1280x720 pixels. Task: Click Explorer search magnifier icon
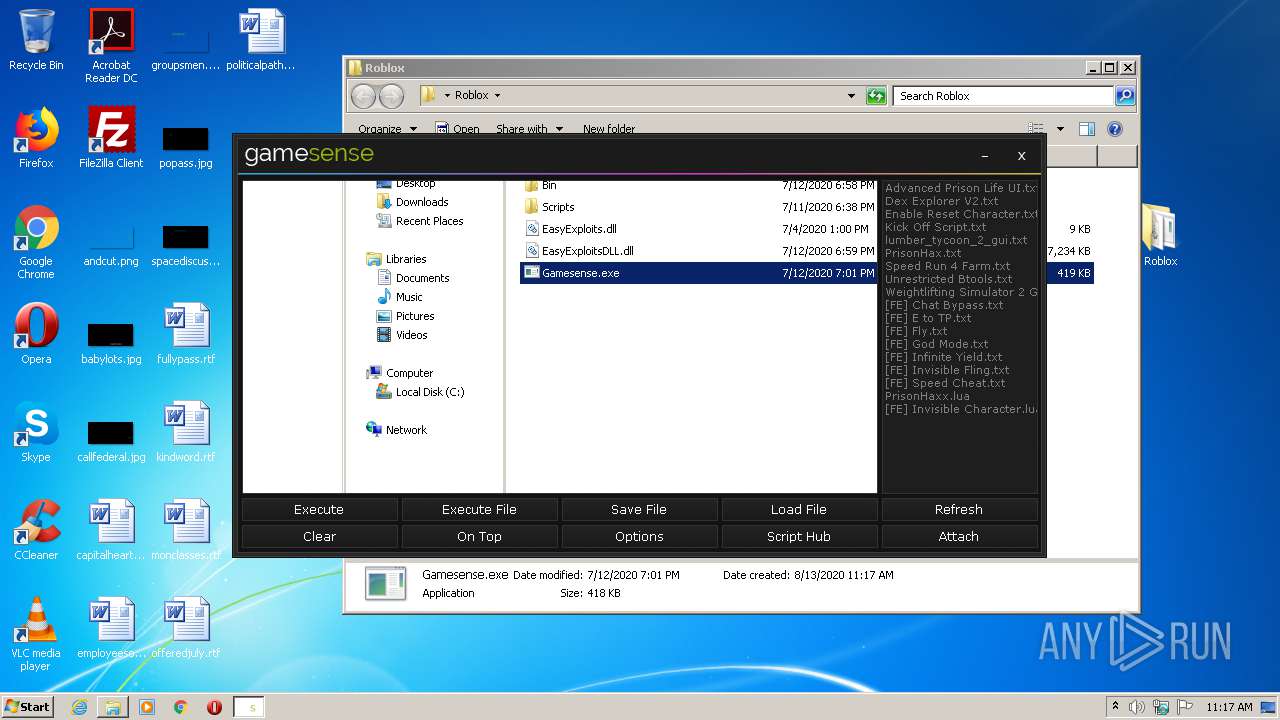click(1125, 96)
